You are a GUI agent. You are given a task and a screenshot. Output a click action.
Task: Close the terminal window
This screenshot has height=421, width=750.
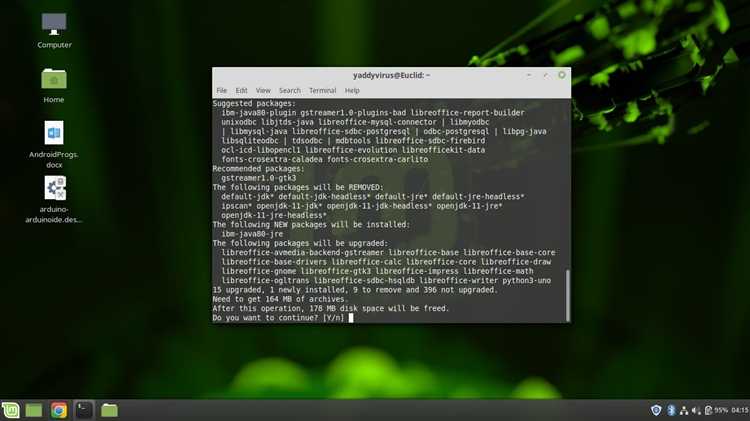(x=562, y=75)
